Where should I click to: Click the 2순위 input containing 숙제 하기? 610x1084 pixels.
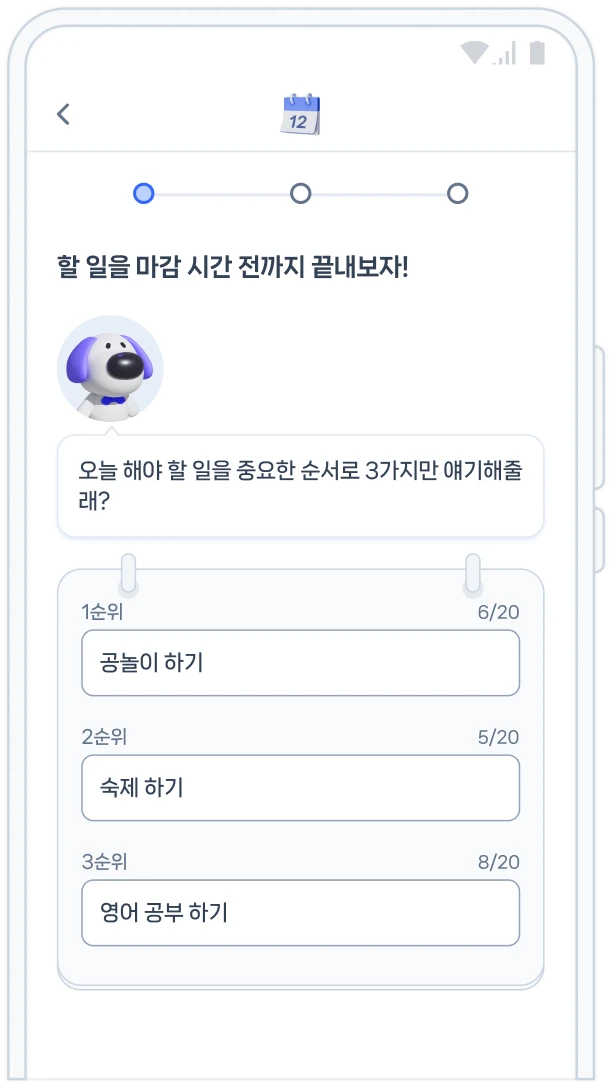click(300, 788)
